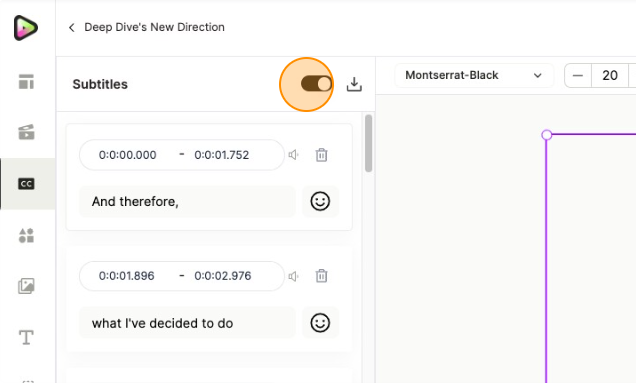The width and height of the screenshot is (636, 387).
Task: Play audio for 'what I've decided' subtitle
Action: 293,276
